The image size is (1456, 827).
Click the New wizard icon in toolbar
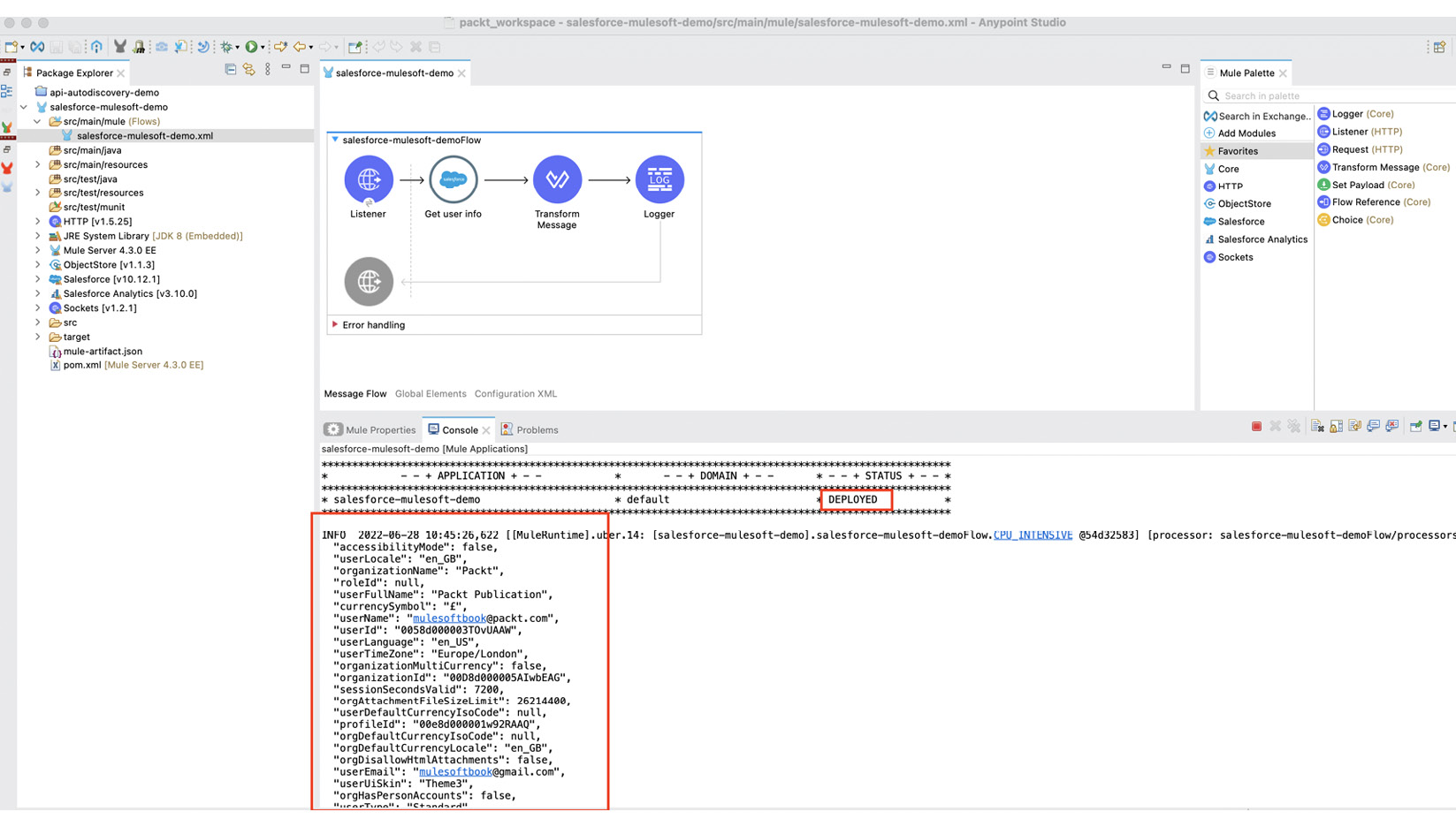pyautogui.click(x=11, y=47)
